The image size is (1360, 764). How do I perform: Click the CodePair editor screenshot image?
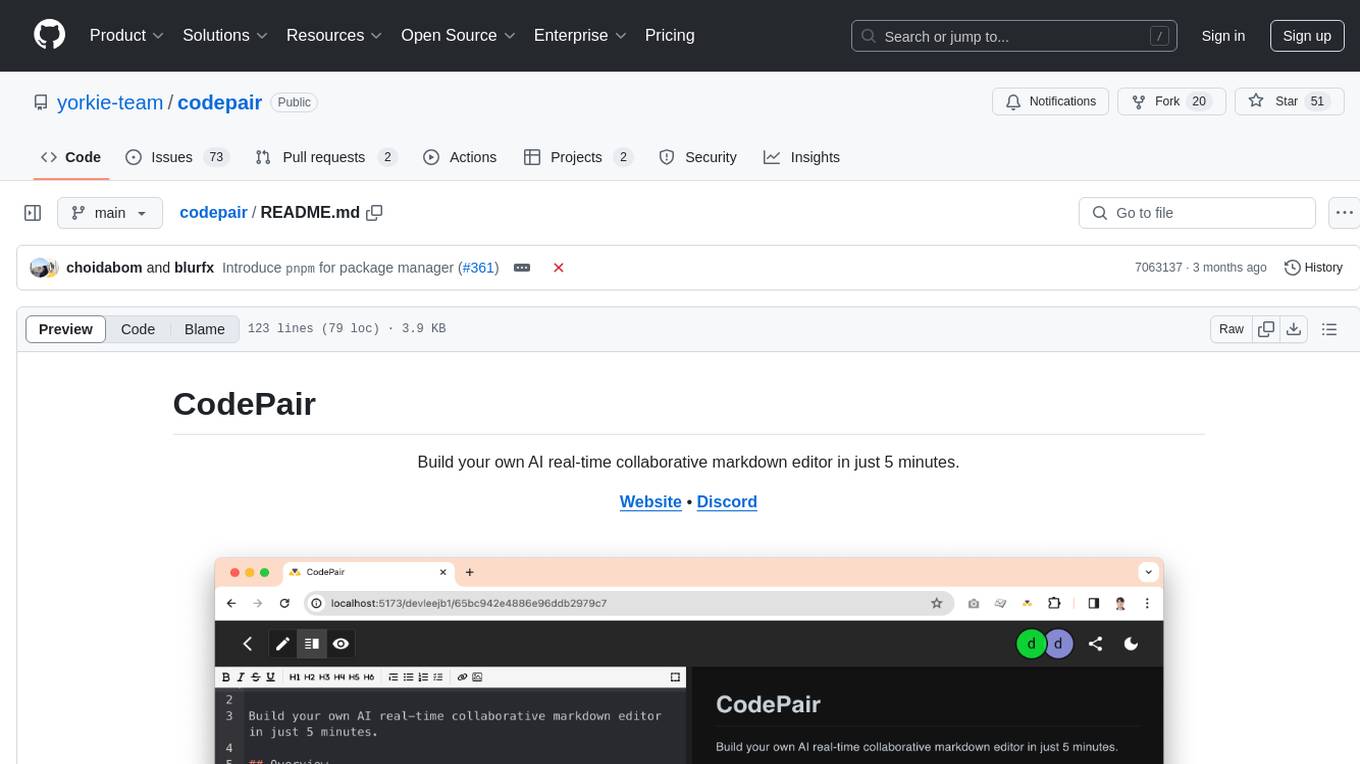point(689,660)
